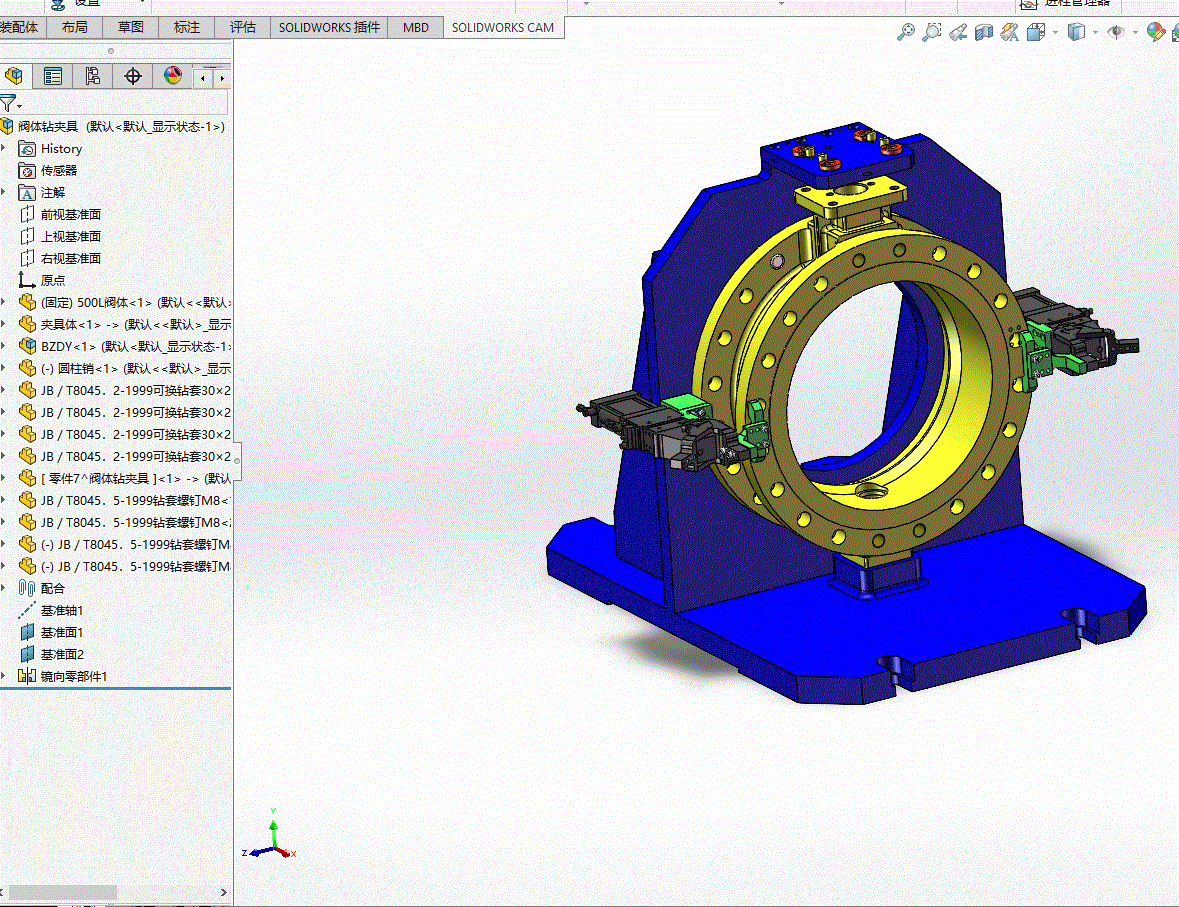This screenshot has width=1179, height=907.
Task: Open the PropertyManager tab
Action: tap(53, 76)
